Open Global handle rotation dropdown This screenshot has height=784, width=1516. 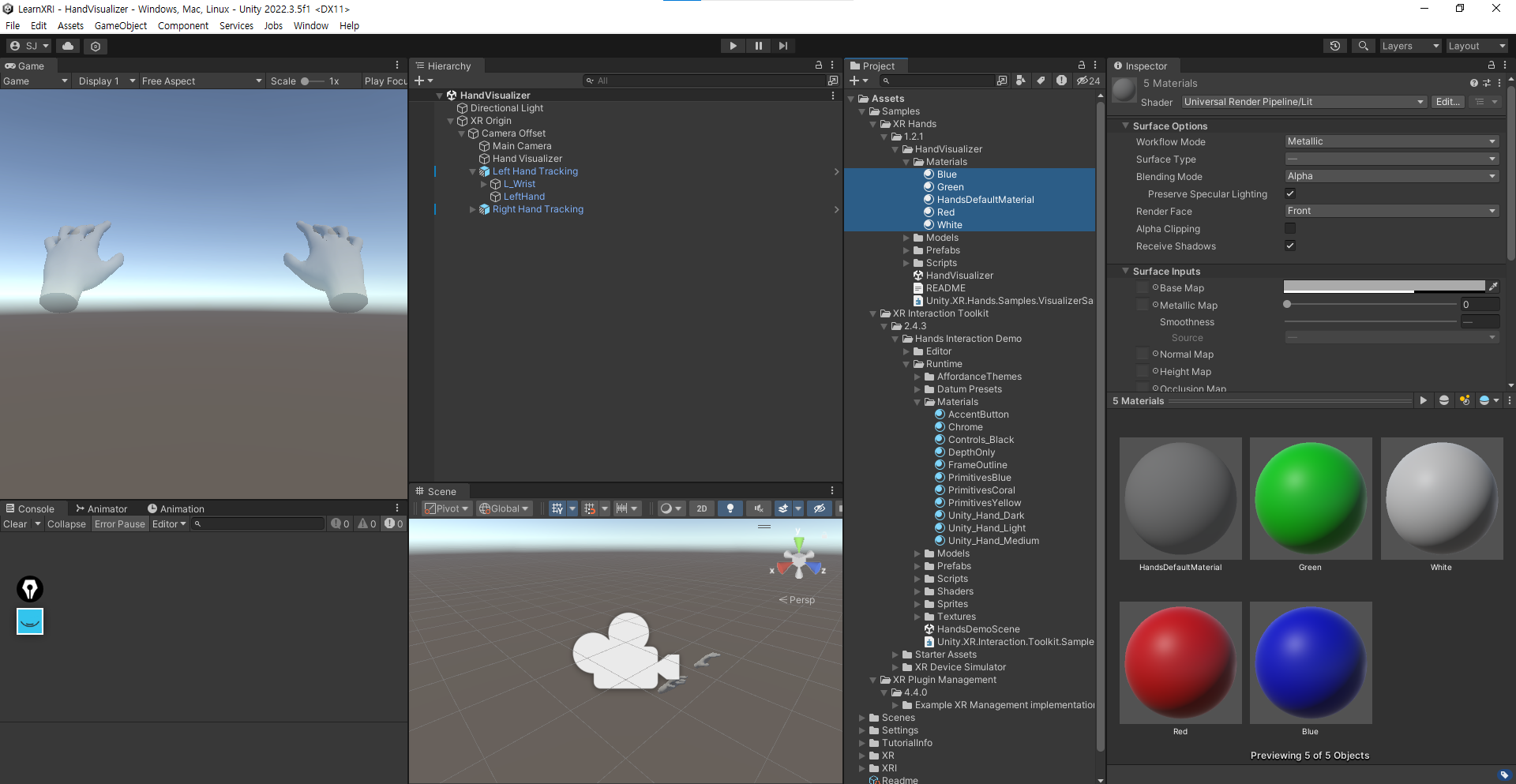[505, 508]
